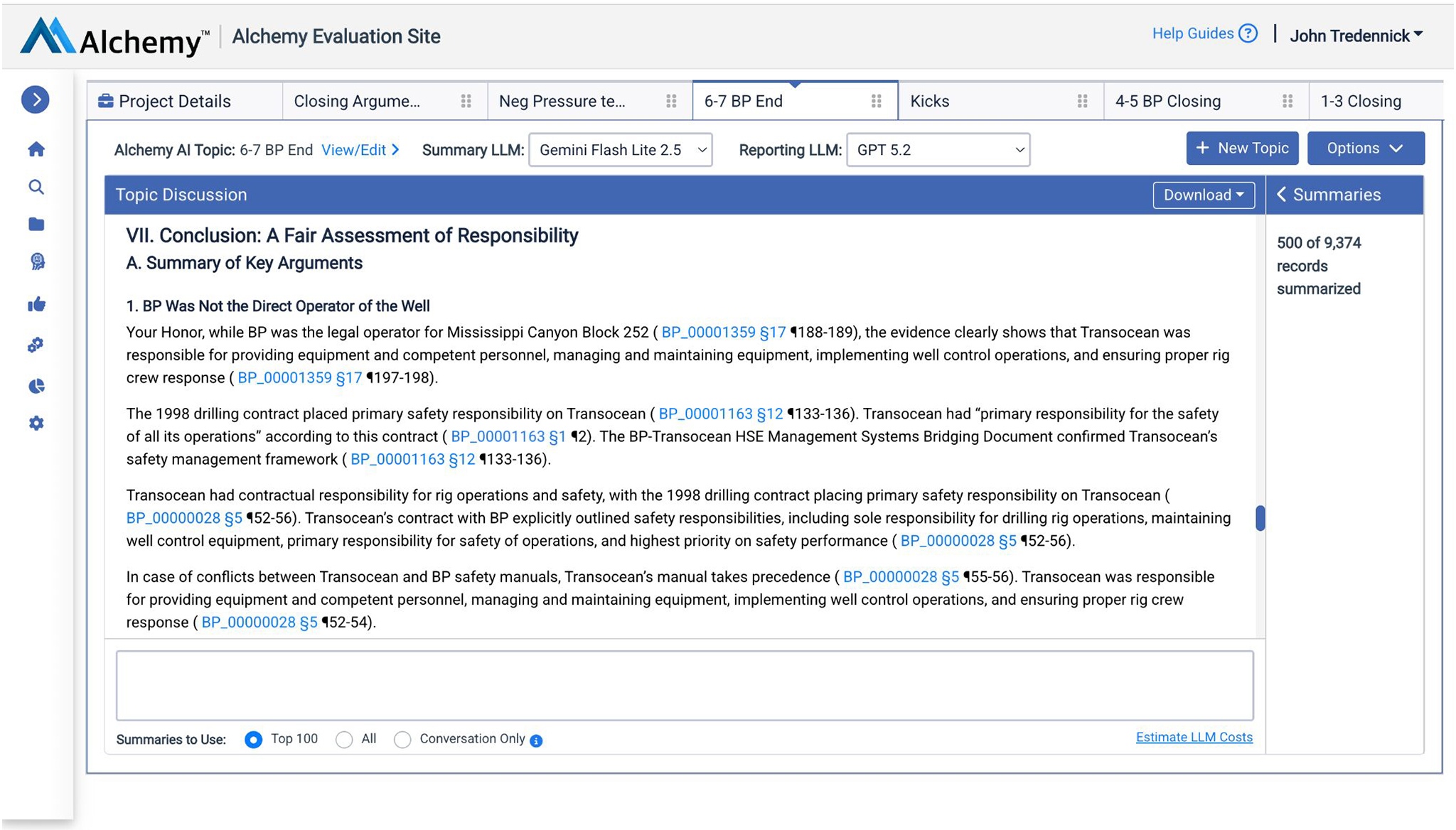1456x830 pixels.
Task: Open the settings gear in the sidebar
Action: [x=36, y=424]
